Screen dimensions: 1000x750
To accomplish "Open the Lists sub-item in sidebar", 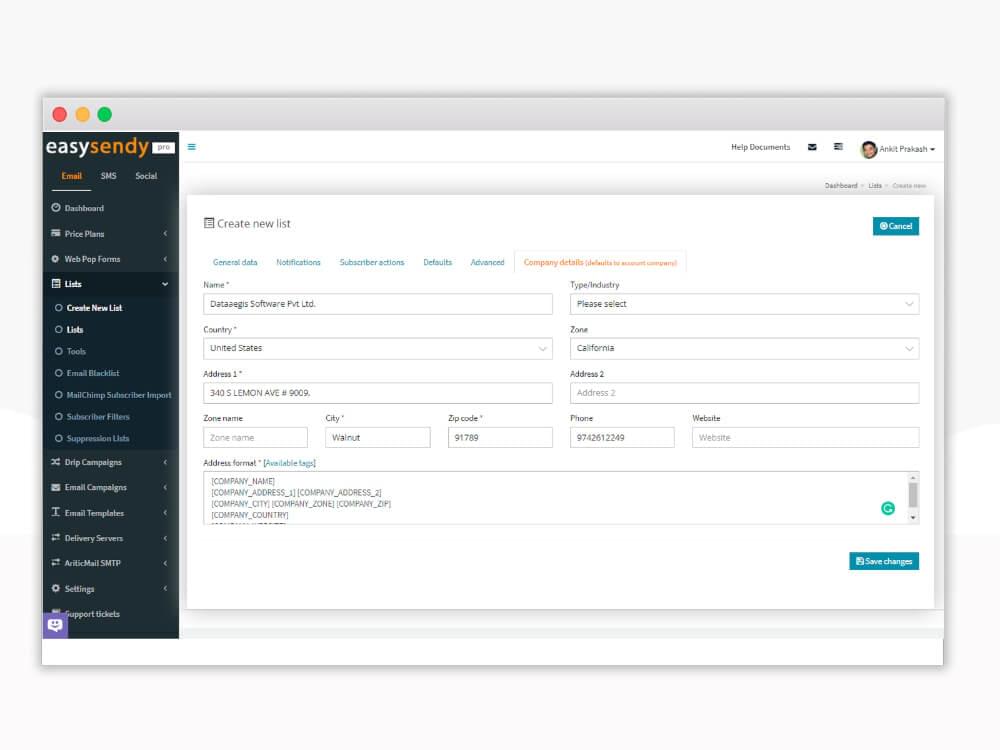I will [x=75, y=330].
